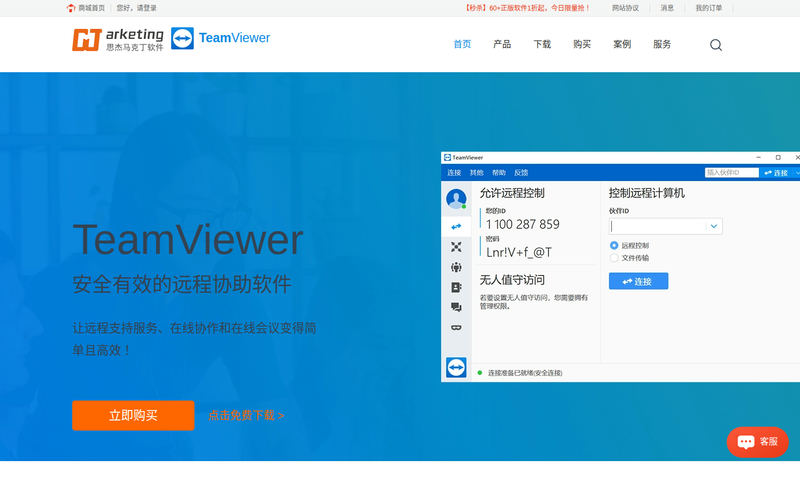Go to the 购买 navigation tab
This screenshot has height=500, width=800.
582,44
